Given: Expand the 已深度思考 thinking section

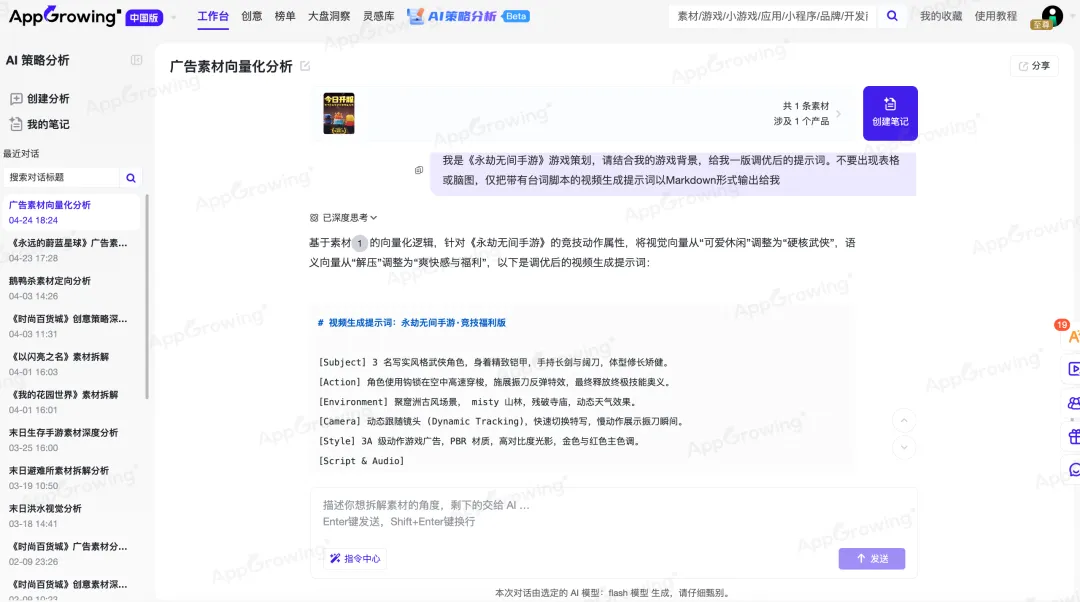Looking at the screenshot, I should (x=344, y=217).
